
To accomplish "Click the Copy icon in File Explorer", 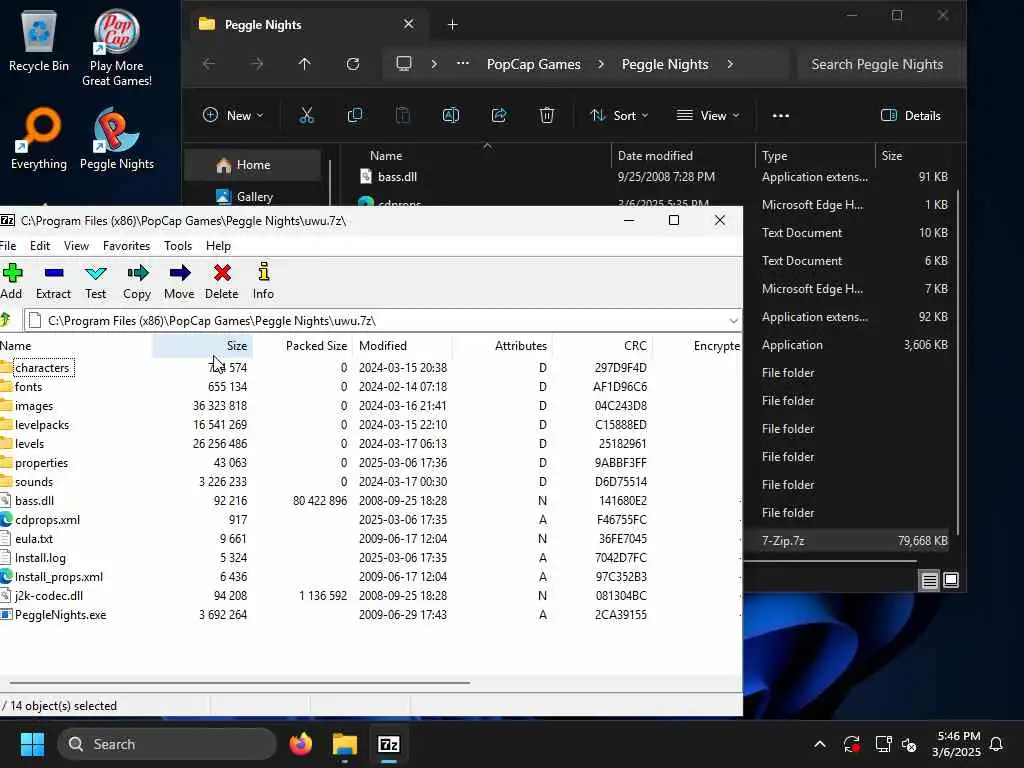I will coord(355,116).
